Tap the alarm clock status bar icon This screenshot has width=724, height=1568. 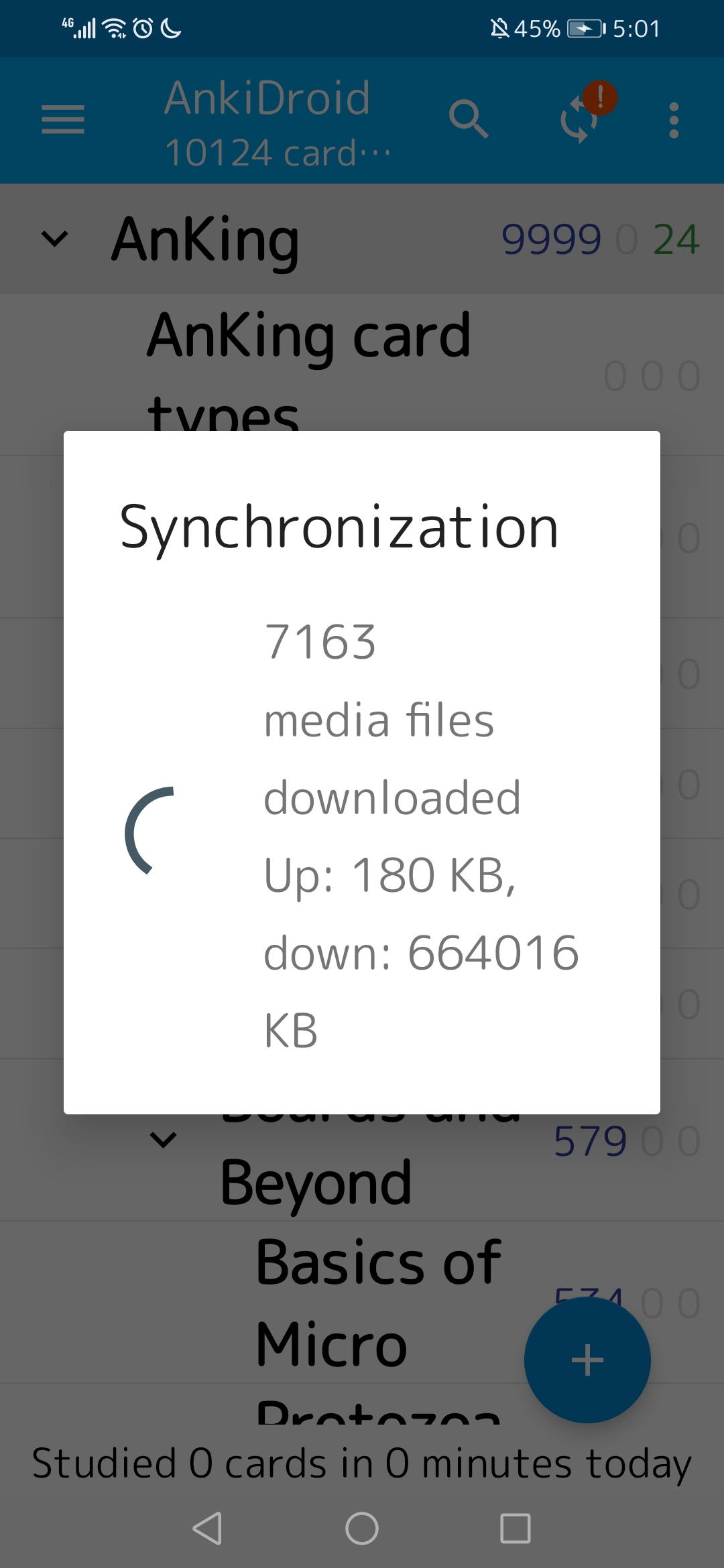click(x=141, y=28)
